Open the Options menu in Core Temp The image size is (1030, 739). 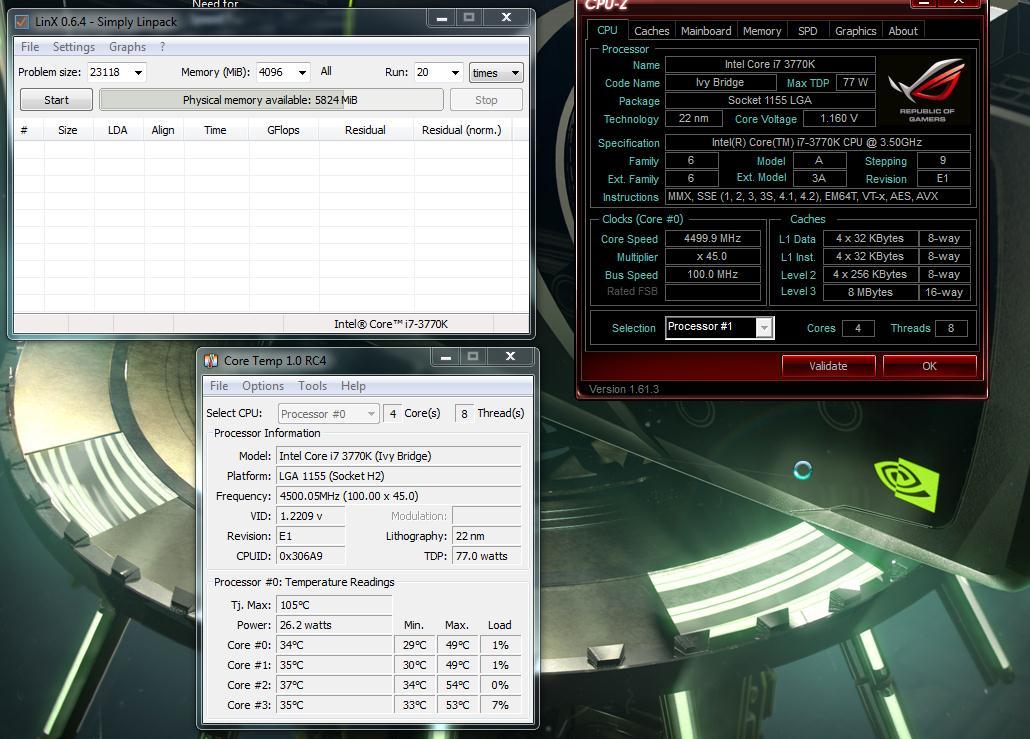pyautogui.click(x=263, y=386)
